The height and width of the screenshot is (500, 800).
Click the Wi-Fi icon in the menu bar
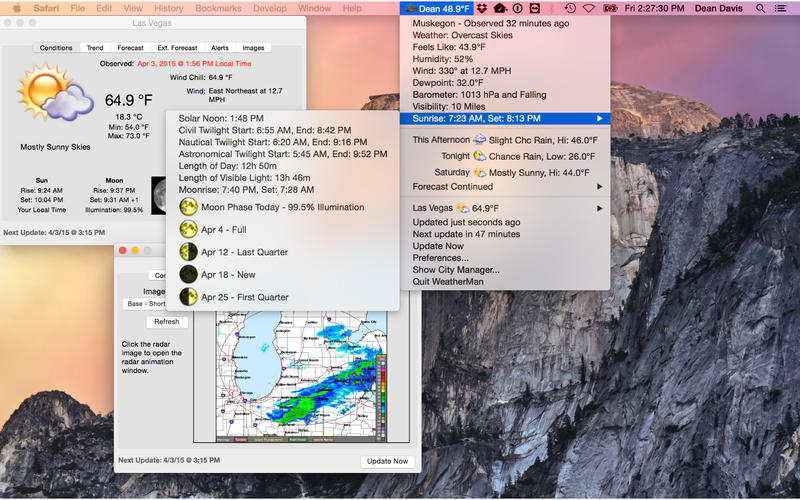pos(588,8)
